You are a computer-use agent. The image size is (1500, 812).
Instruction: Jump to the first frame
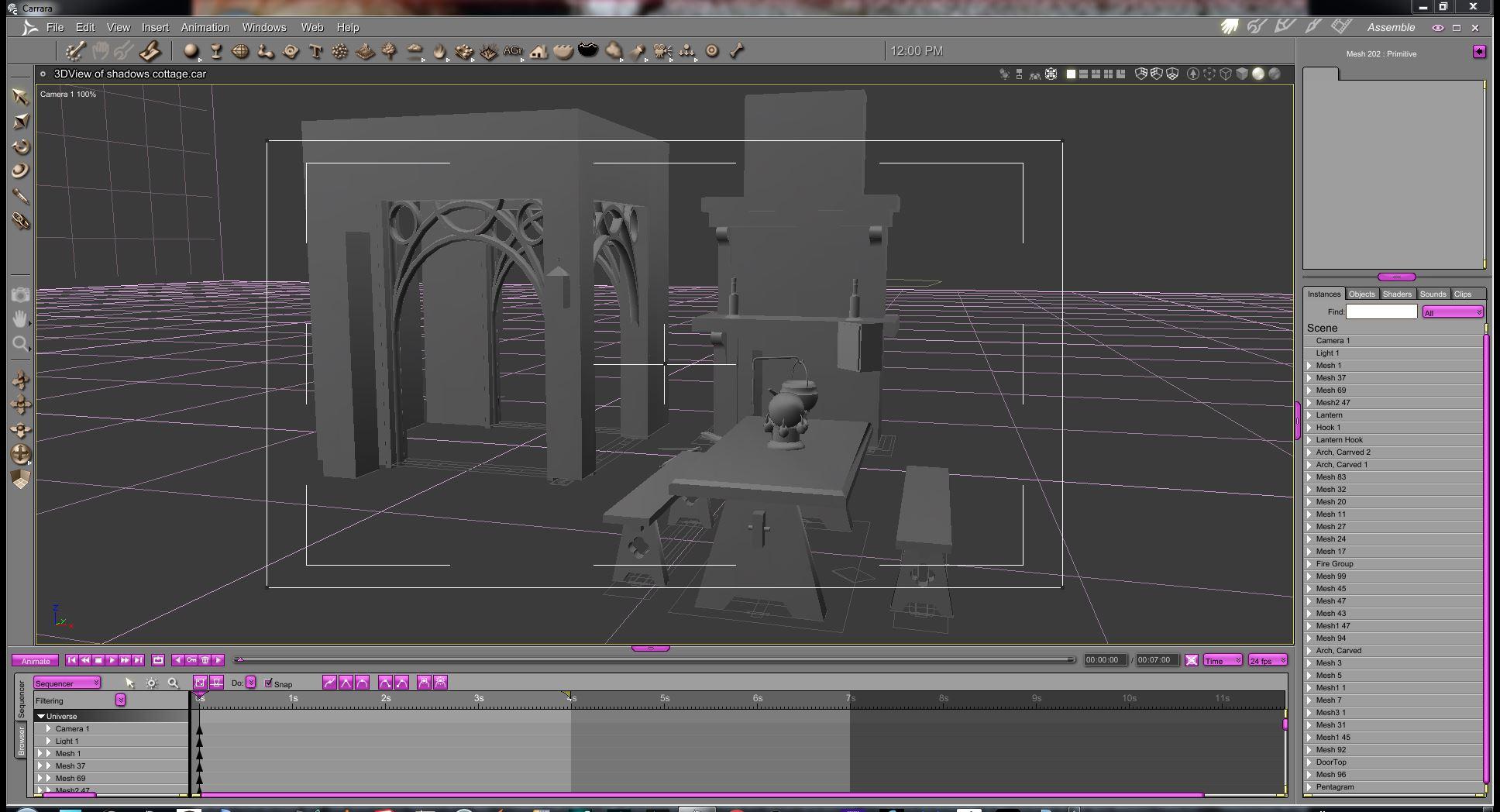[x=71, y=660]
